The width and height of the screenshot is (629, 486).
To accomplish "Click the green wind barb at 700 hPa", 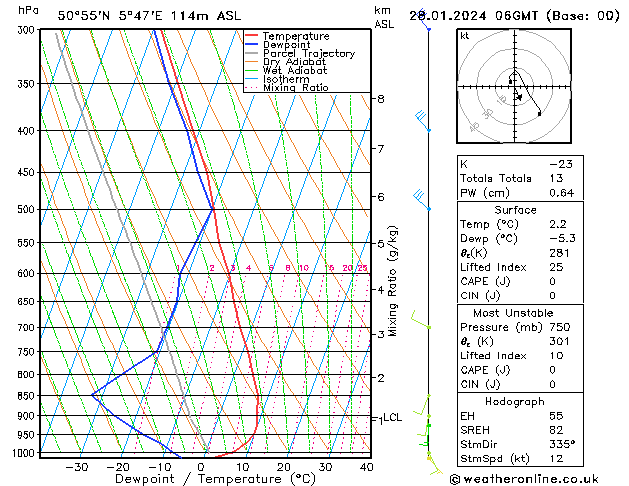I will point(420,320).
